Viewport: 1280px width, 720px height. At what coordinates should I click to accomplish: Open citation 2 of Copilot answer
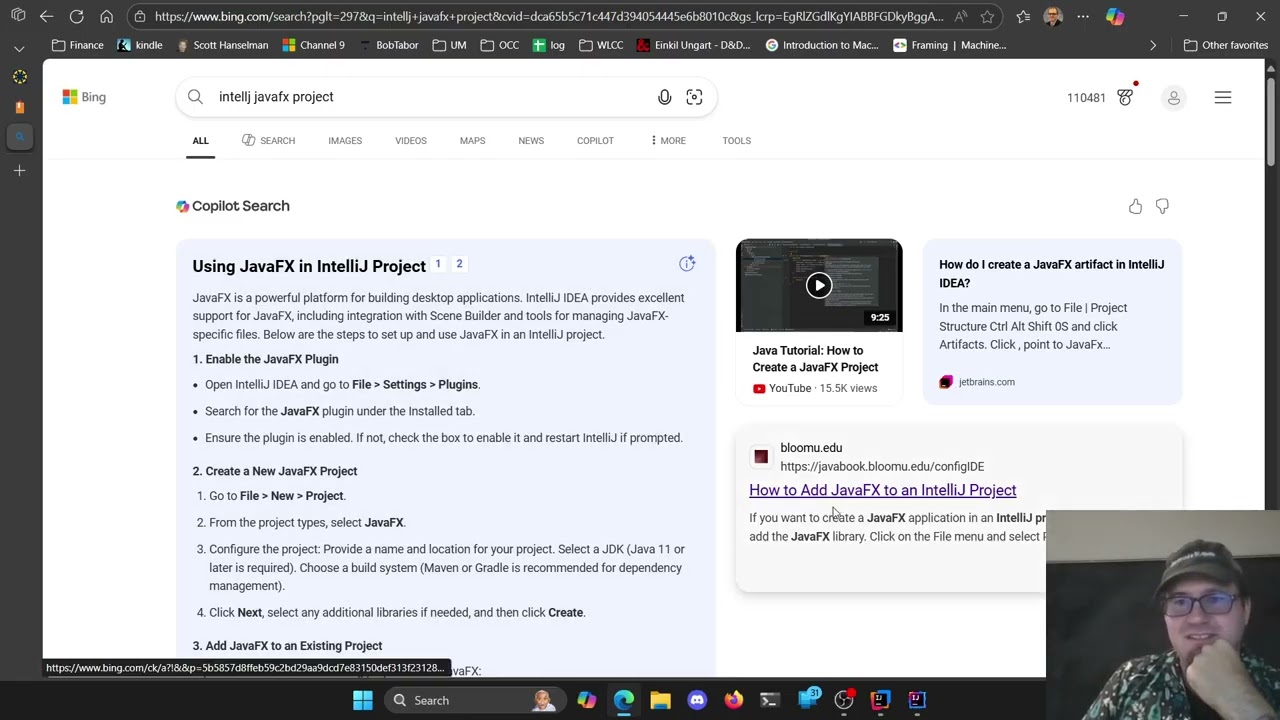pyautogui.click(x=459, y=264)
